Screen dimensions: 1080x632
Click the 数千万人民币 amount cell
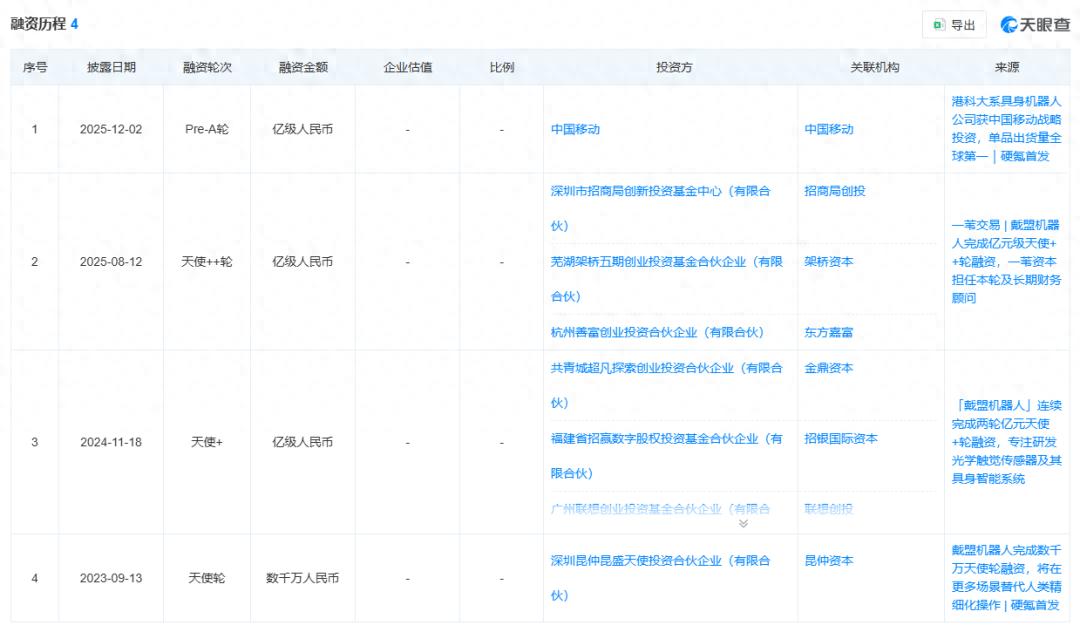(302, 578)
